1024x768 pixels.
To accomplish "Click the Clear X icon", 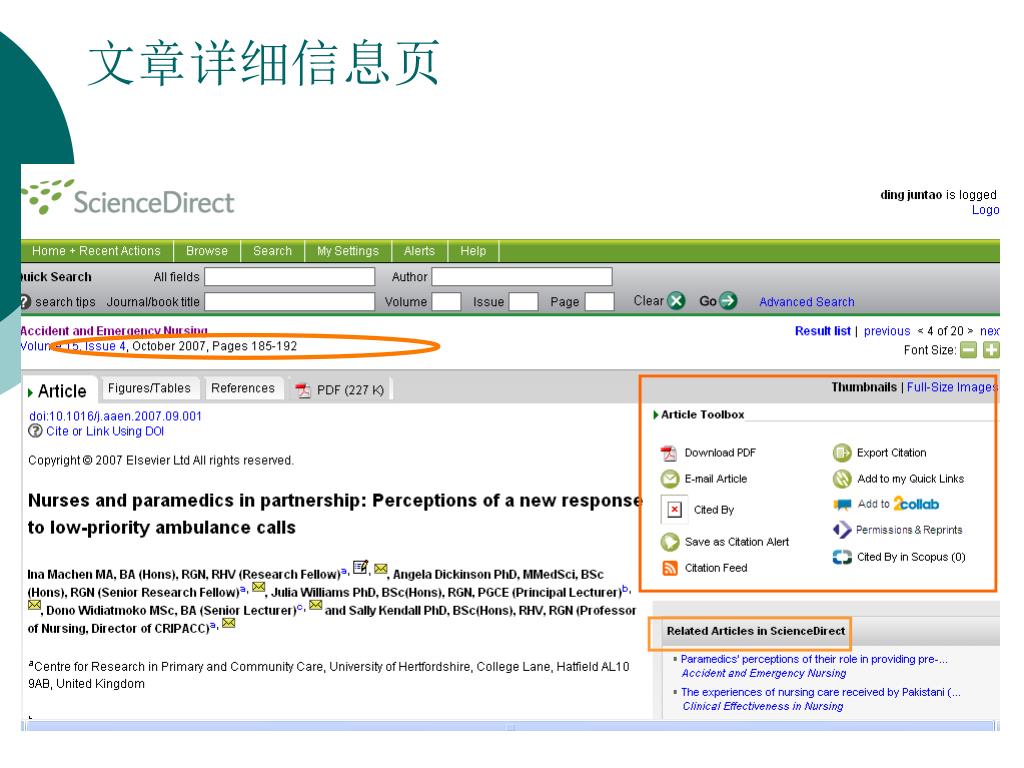I will (677, 301).
